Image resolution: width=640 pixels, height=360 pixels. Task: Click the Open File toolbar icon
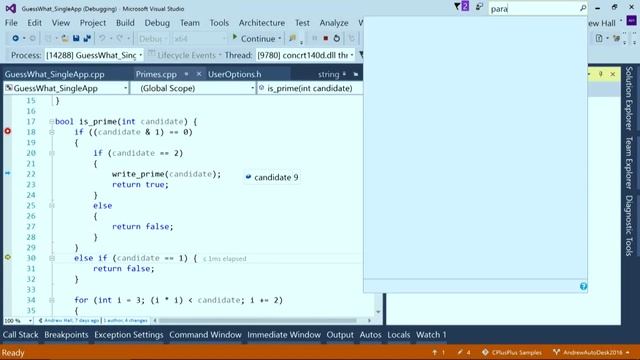[65, 38]
